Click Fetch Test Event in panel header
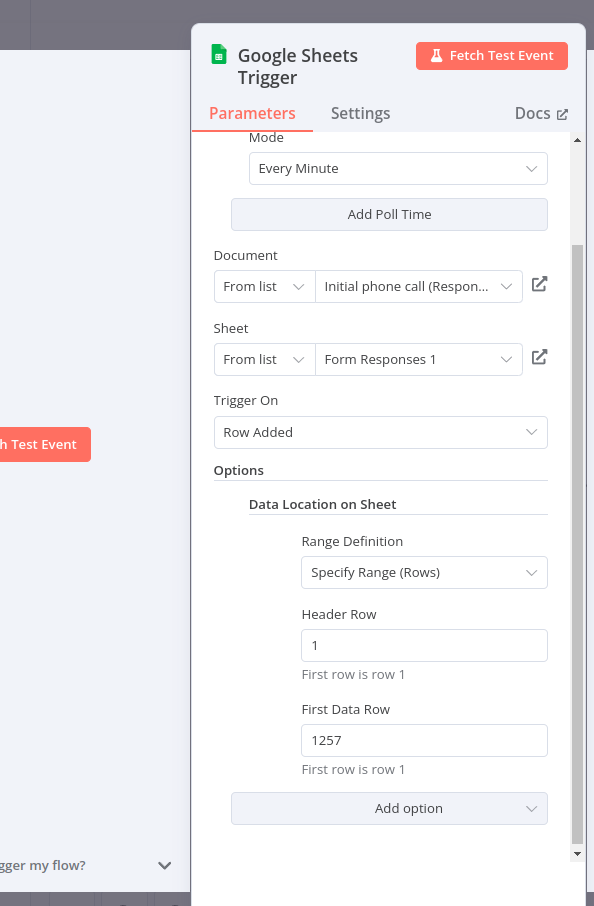The height and width of the screenshot is (906, 594). tap(492, 56)
